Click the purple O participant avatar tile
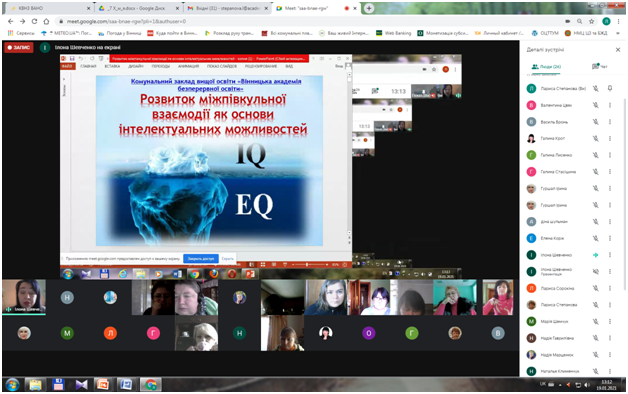Viewport: 628px width, 394px height. pyautogui.click(x=368, y=333)
